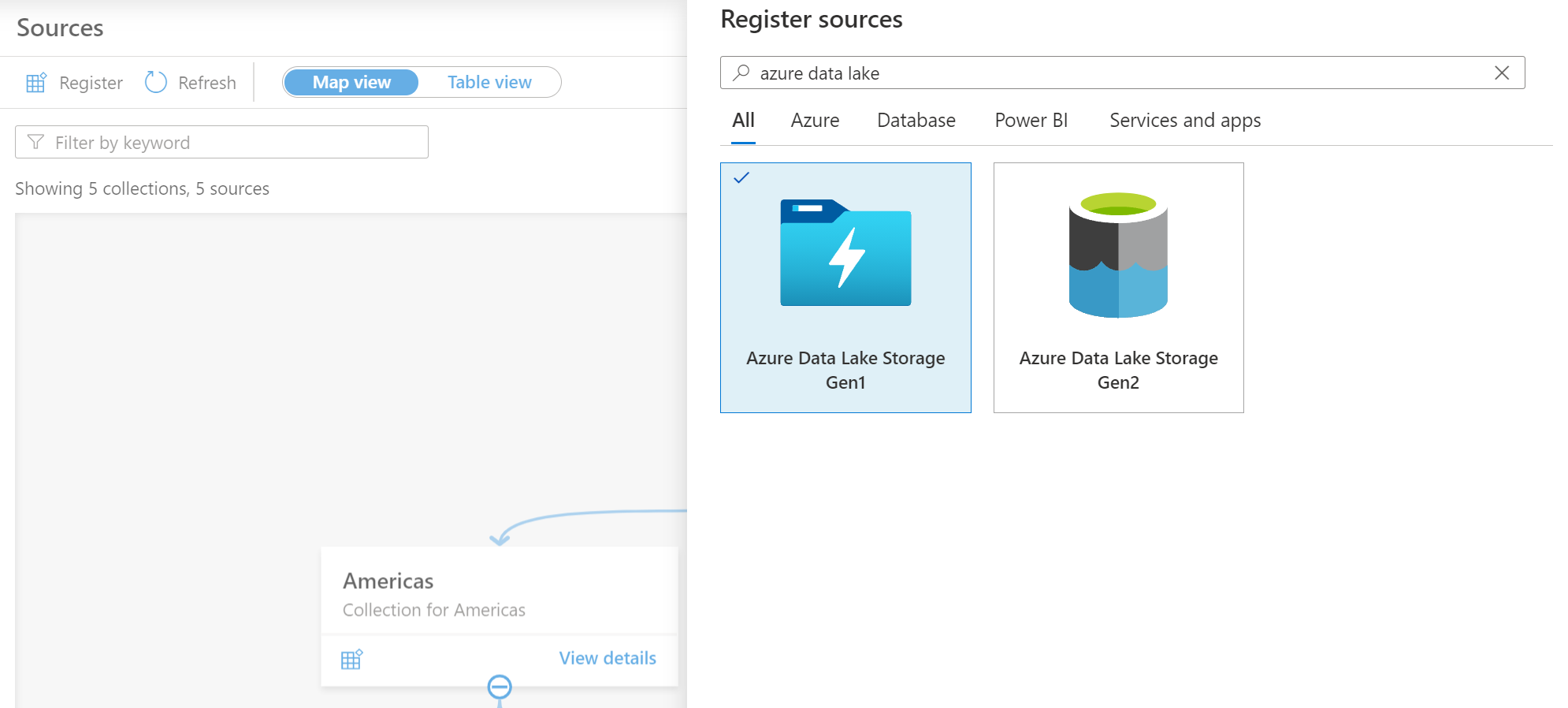Toggle the Gen1 selected checkmark
Screen dimensions: 1568x708
tap(741, 178)
